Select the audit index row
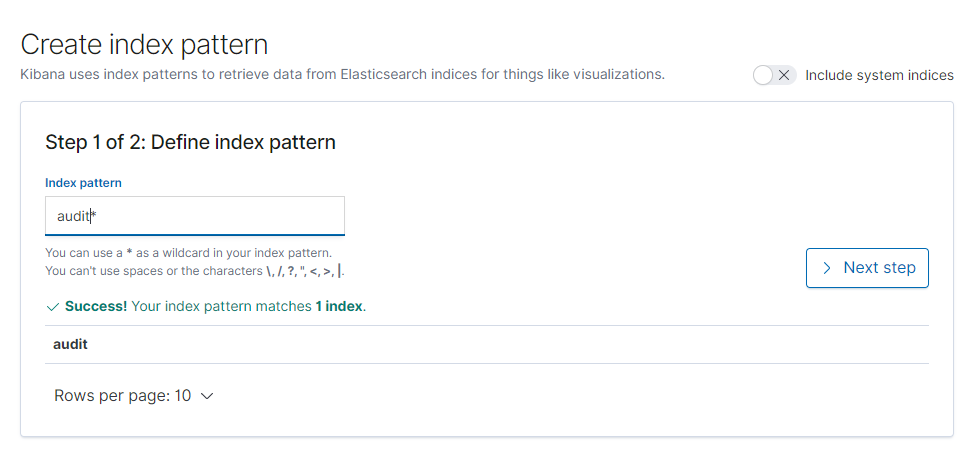Image resolution: width=959 pixels, height=453 pixels. click(x=486, y=344)
